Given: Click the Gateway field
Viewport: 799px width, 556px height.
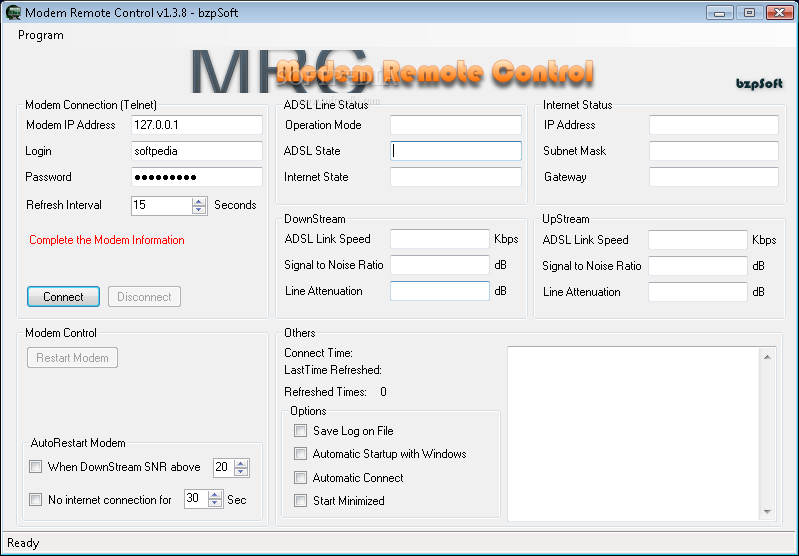Looking at the screenshot, I should (714, 177).
